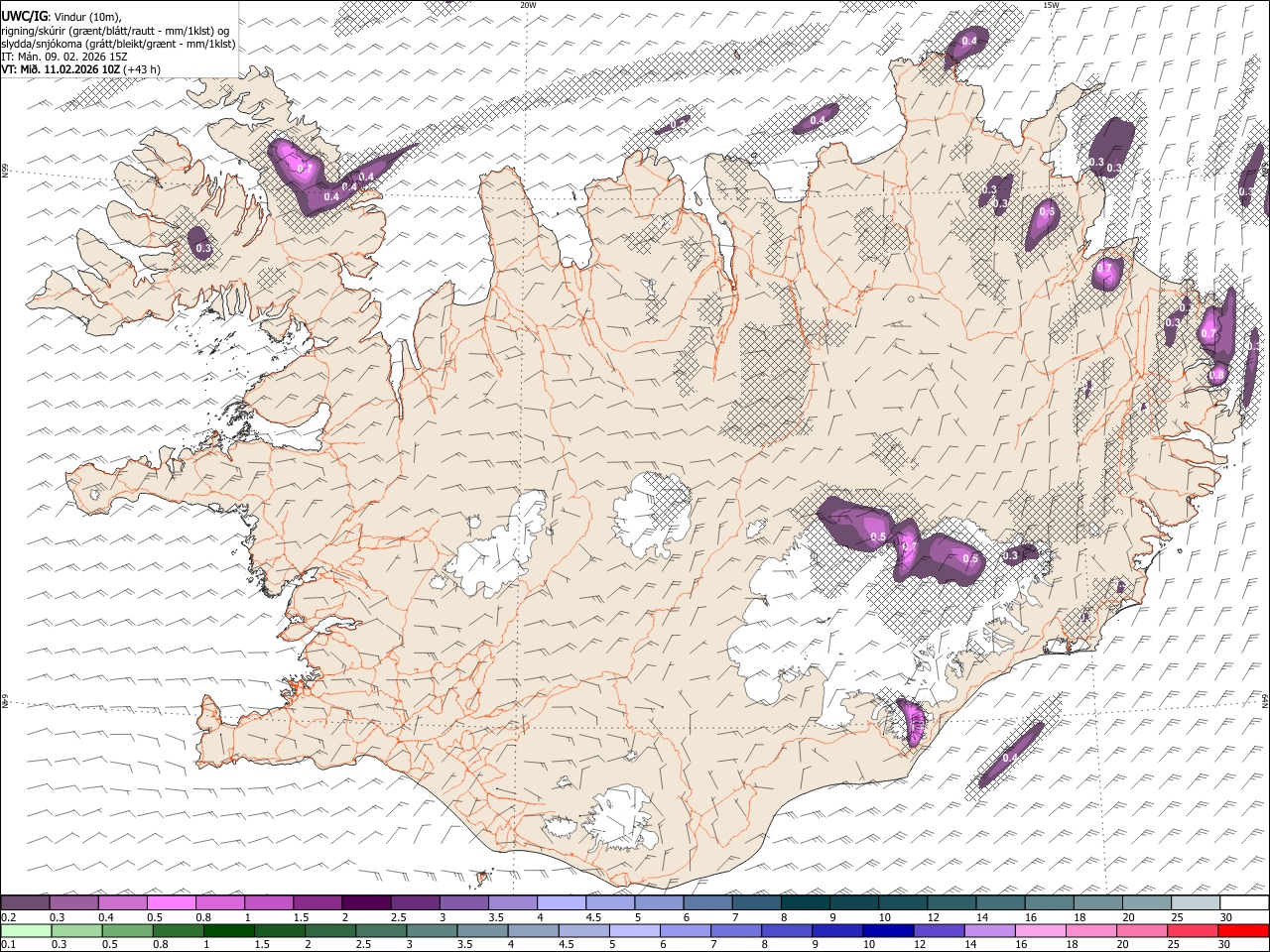Click the 0.3 label in the western Westfjords patch
The width and height of the screenshot is (1270, 952).
tap(203, 249)
